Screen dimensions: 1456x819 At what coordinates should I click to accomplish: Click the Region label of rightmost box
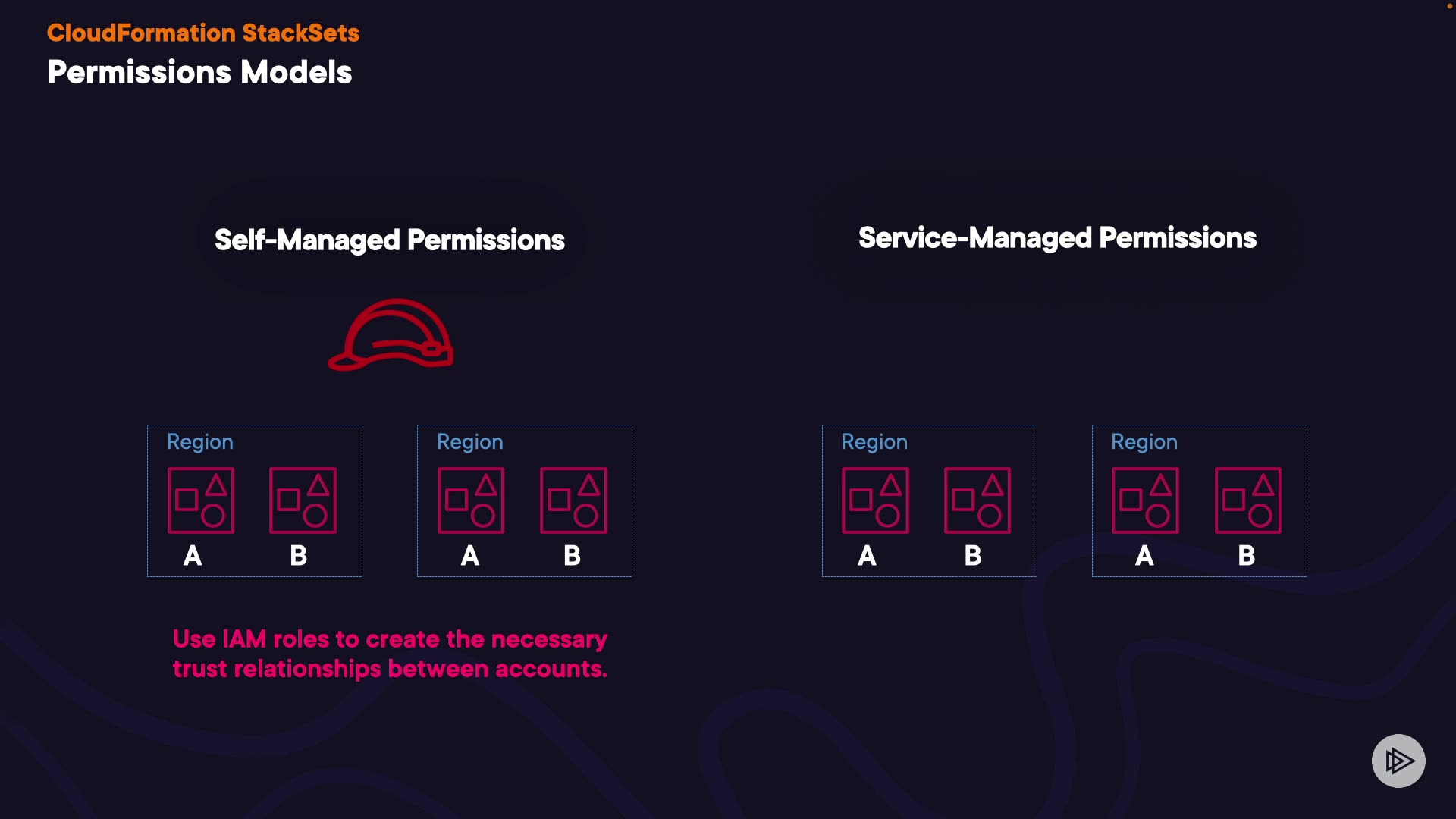[x=1144, y=442]
